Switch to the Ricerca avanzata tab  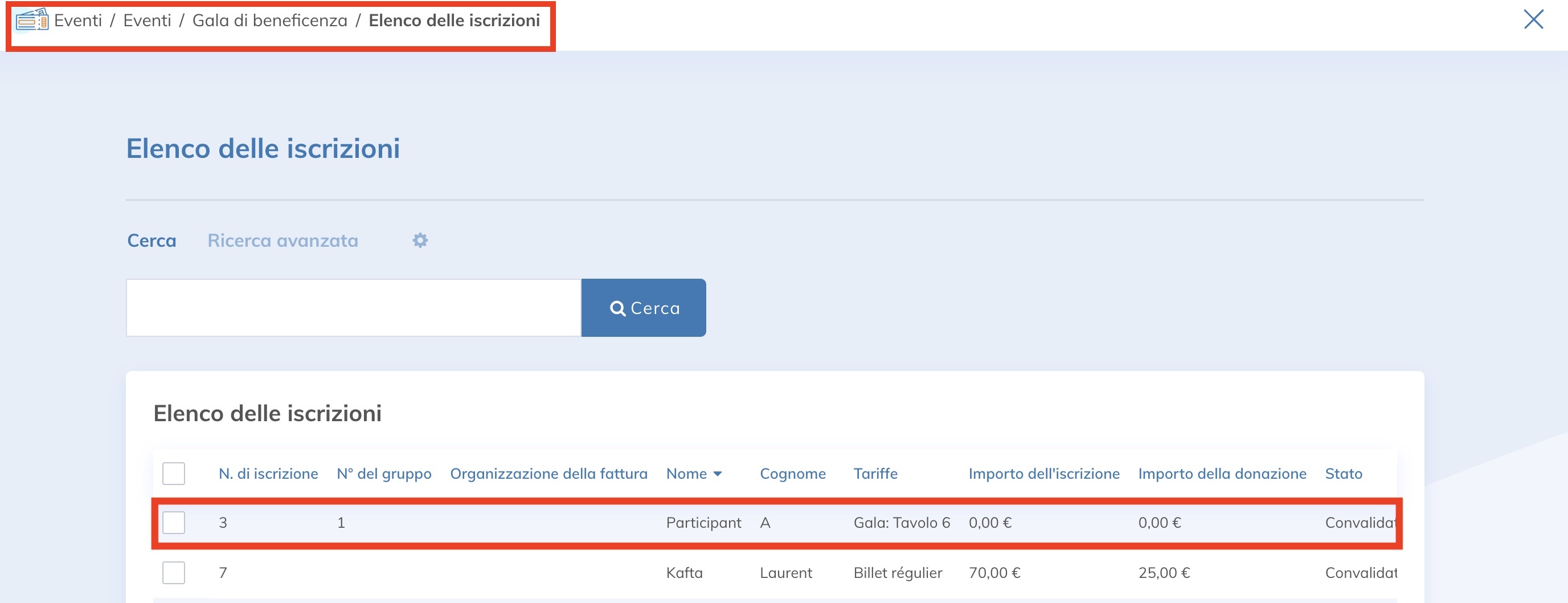point(283,241)
